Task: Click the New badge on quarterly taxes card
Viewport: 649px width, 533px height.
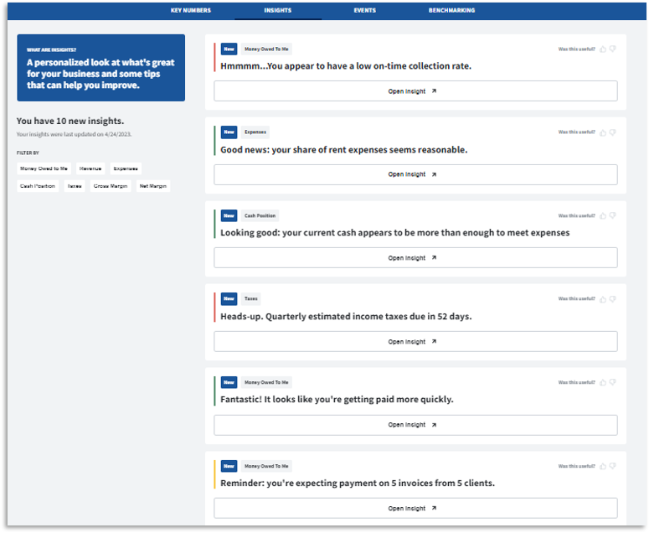Action: click(x=229, y=299)
